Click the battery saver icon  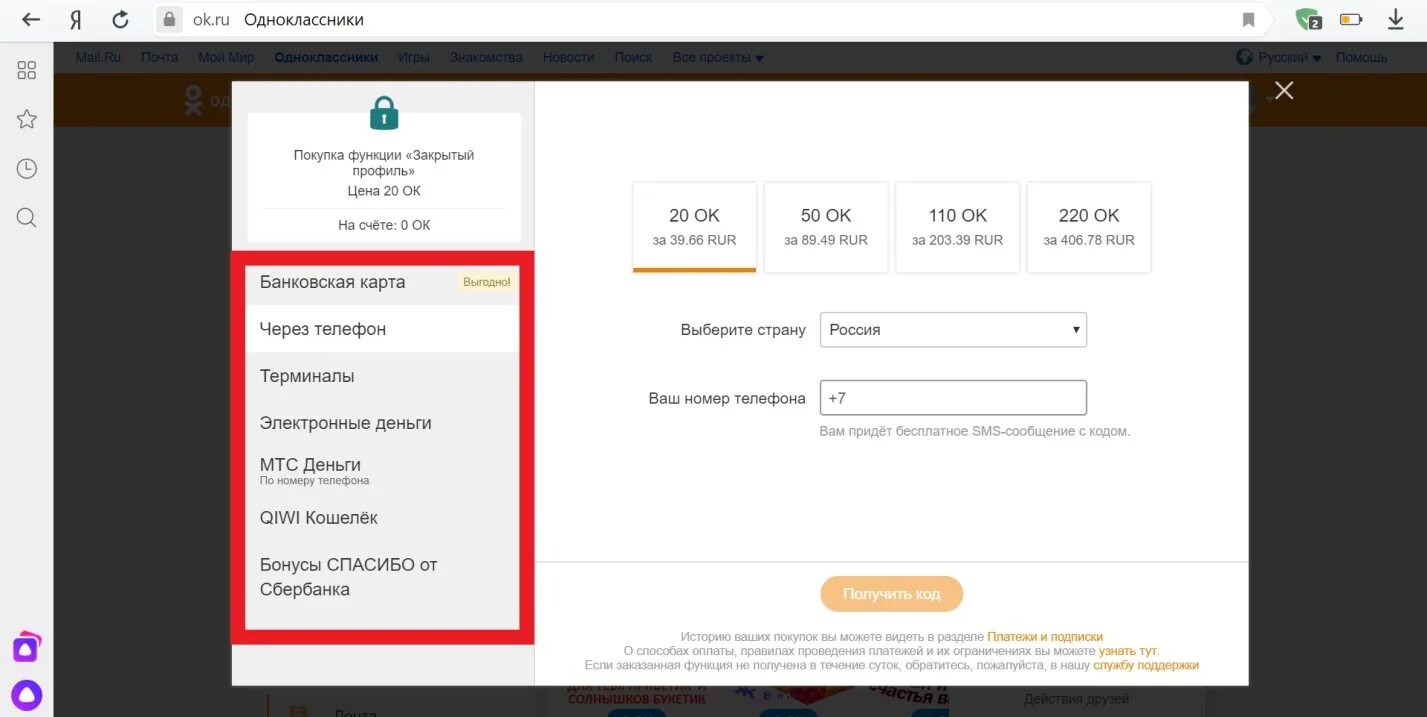pos(1351,19)
